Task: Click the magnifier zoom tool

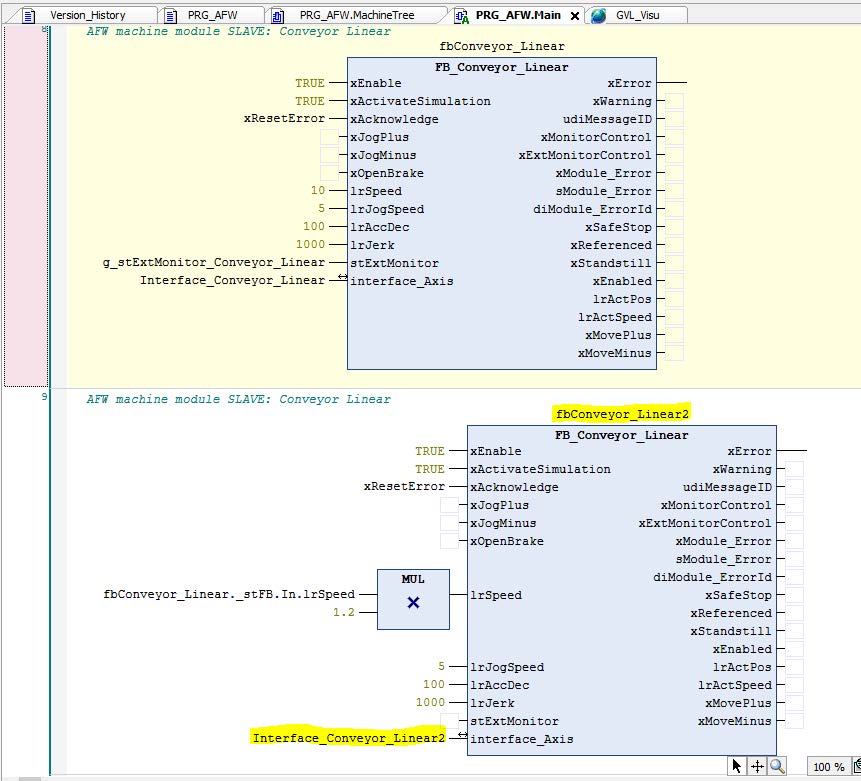Action: (x=777, y=766)
